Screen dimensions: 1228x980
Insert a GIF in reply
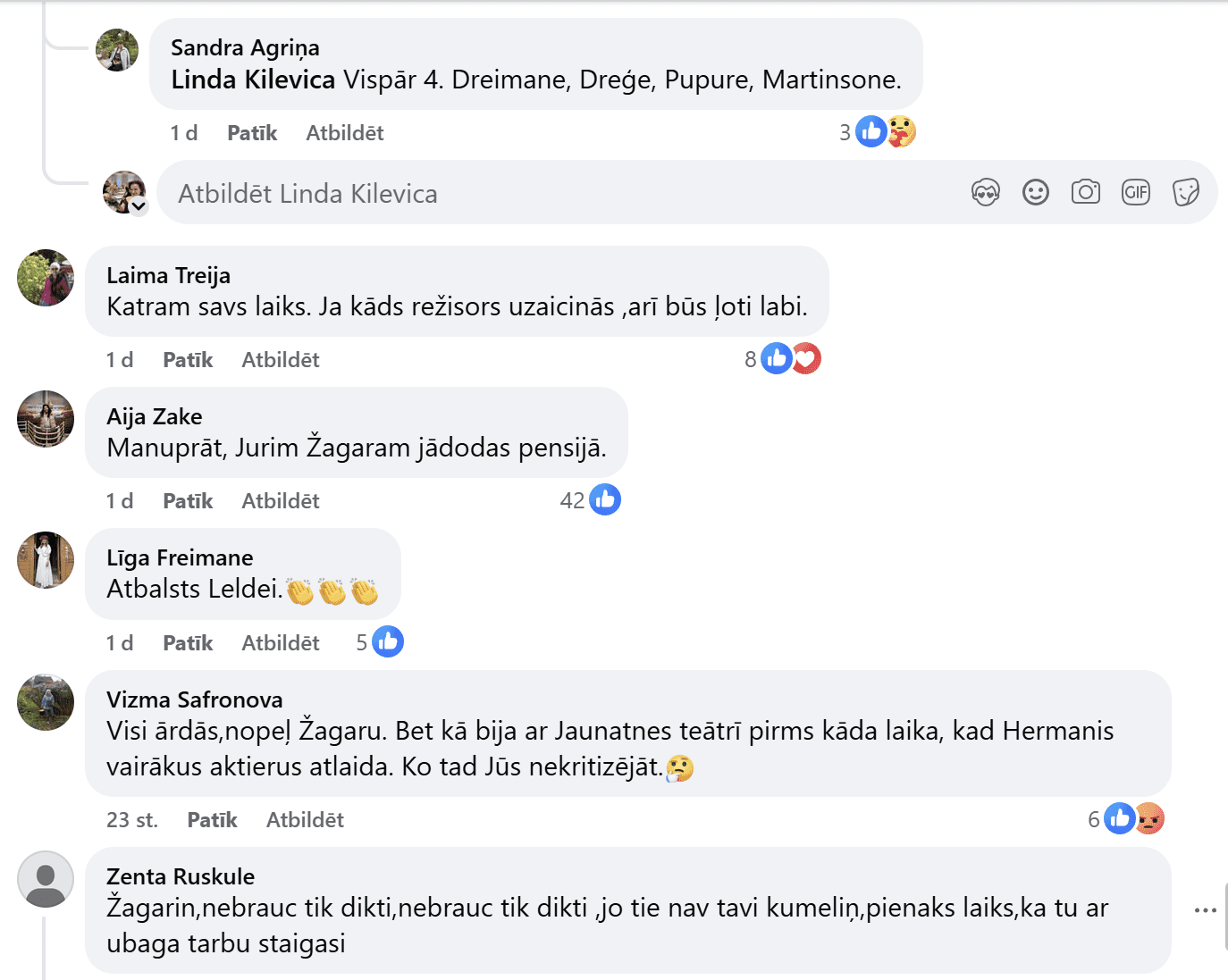tap(1135, 192)
